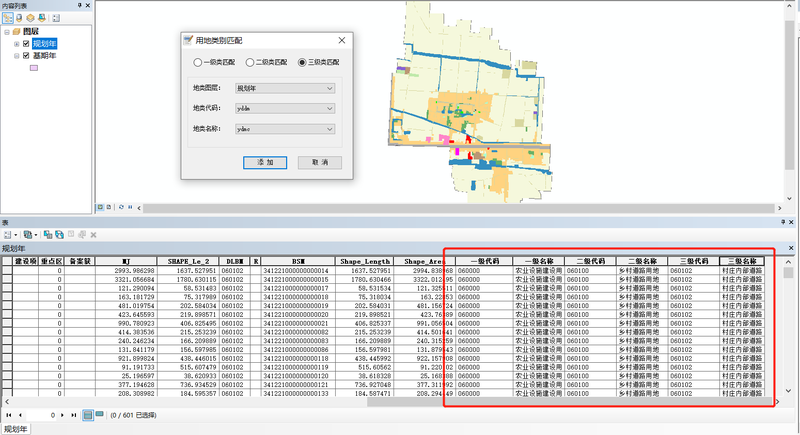Open Table Options dropdown arrow

point(15,235)
